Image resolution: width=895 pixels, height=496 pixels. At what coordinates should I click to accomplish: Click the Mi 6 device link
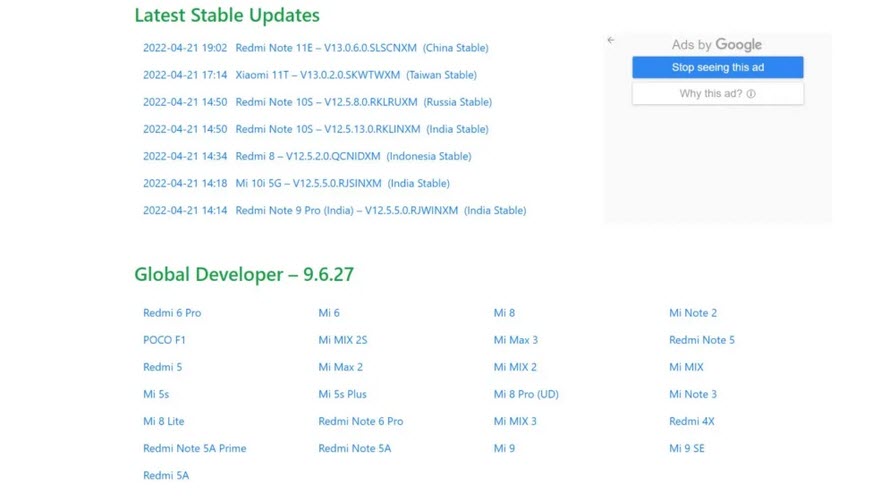tap(329, 313)
